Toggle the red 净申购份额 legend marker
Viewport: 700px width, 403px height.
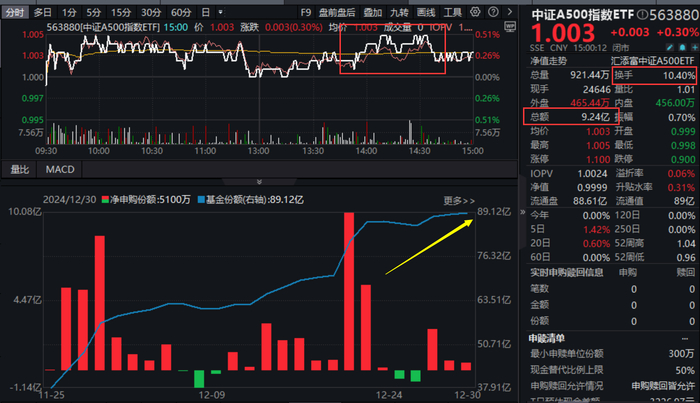(x=105, y=199)
